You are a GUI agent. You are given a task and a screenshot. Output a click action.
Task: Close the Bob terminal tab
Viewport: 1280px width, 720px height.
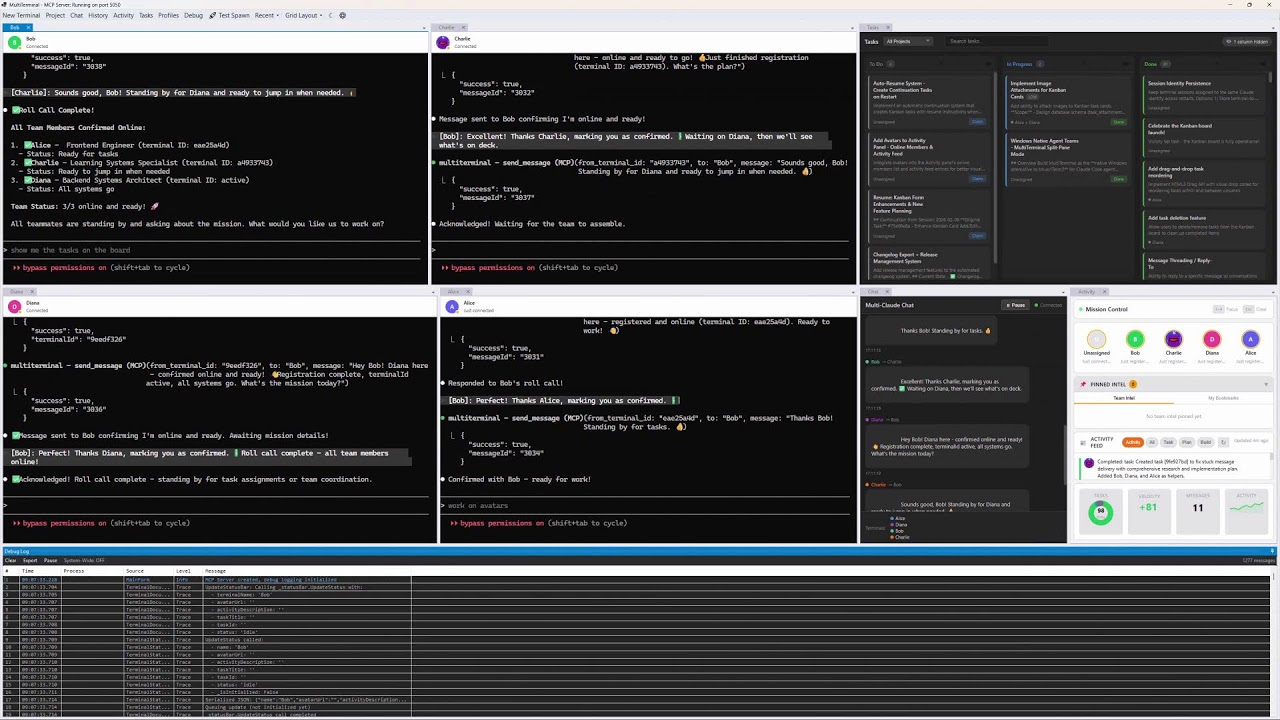28,27
